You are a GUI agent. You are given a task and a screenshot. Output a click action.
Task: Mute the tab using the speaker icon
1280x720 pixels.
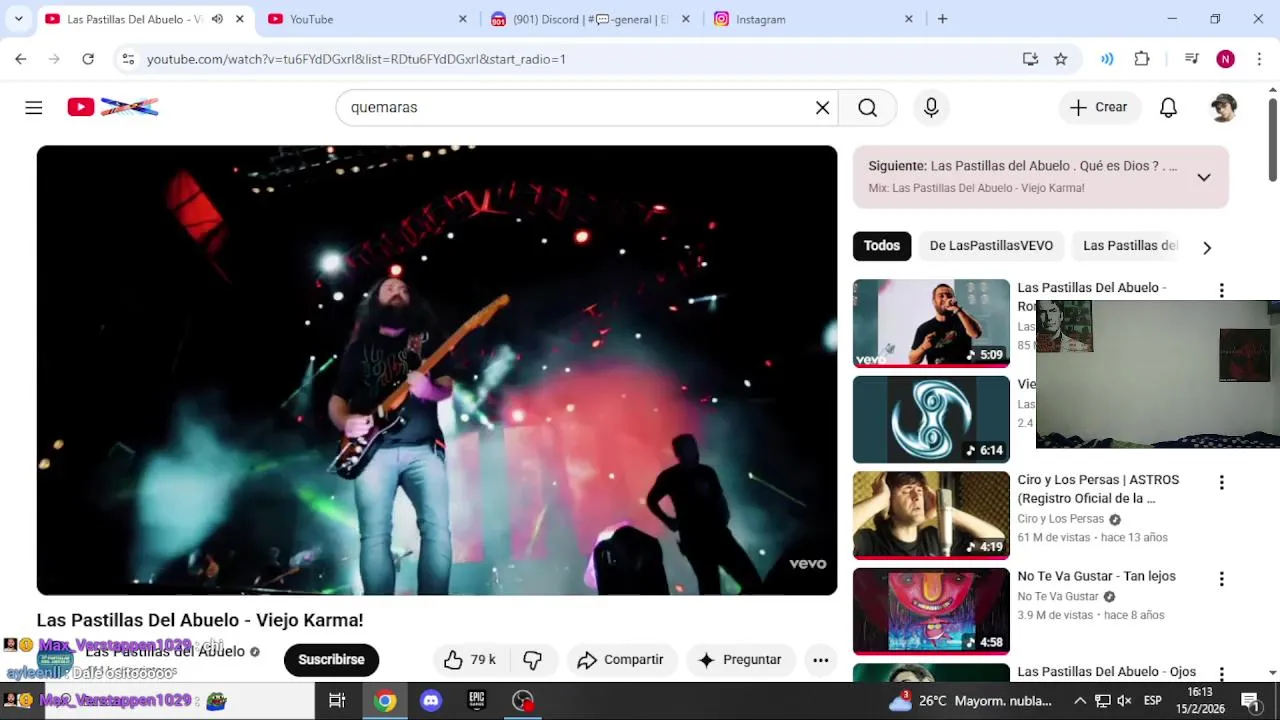point(217,19)
